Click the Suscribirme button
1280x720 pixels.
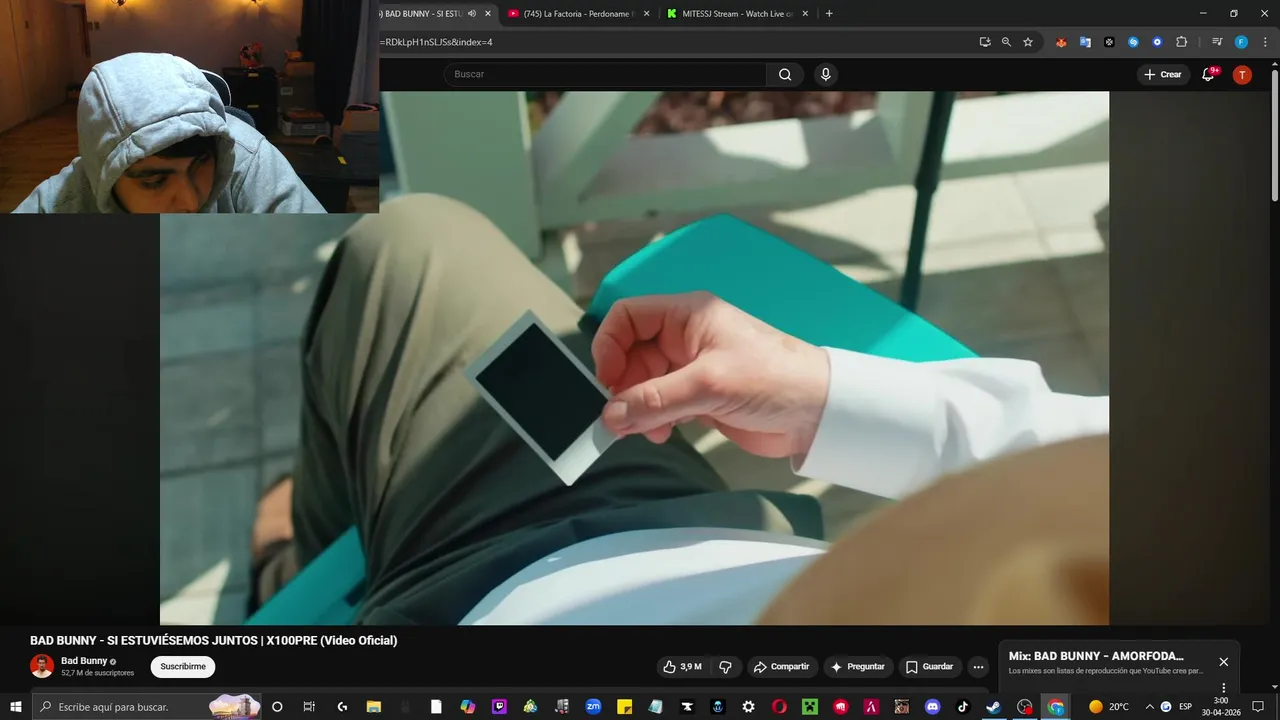tap(183, 667)
